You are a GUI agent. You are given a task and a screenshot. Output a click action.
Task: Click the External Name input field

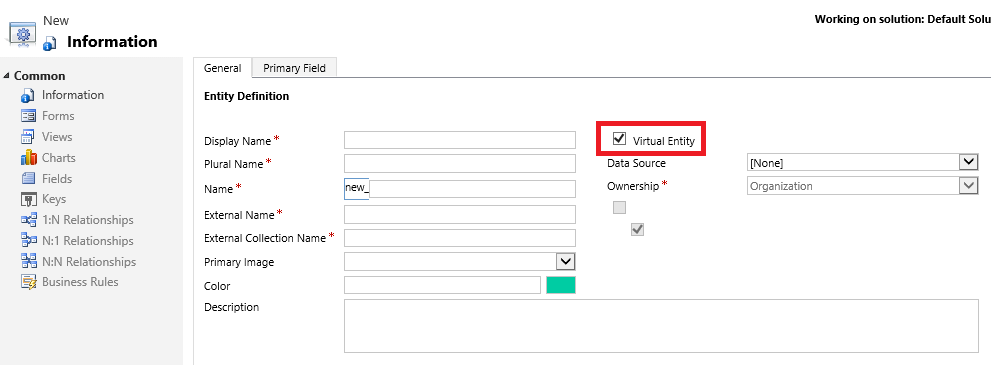[x=459, y=214]
